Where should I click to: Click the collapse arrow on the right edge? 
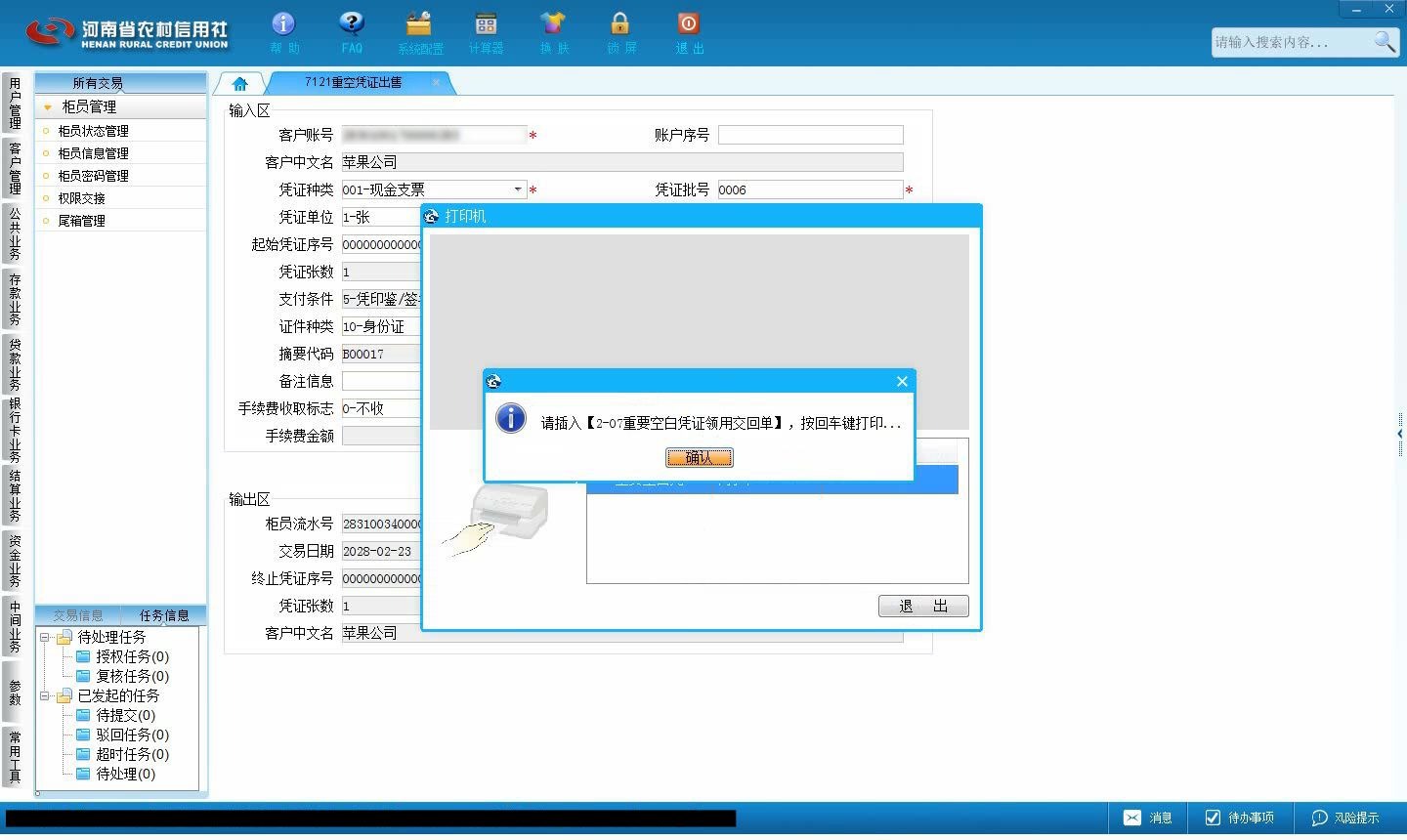[1400, 434]
